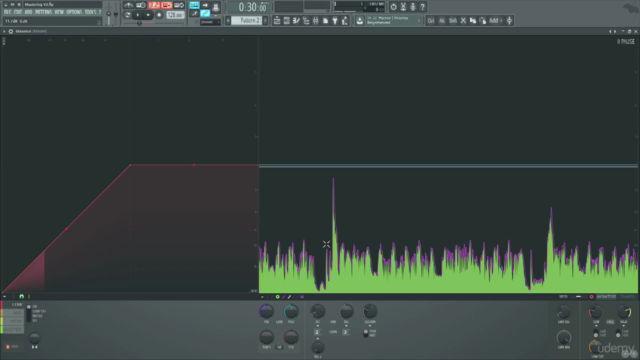The width and height of the screenshot is (640, 360).
Task: Click the play button in transport
Action: (x=138, y=15)
